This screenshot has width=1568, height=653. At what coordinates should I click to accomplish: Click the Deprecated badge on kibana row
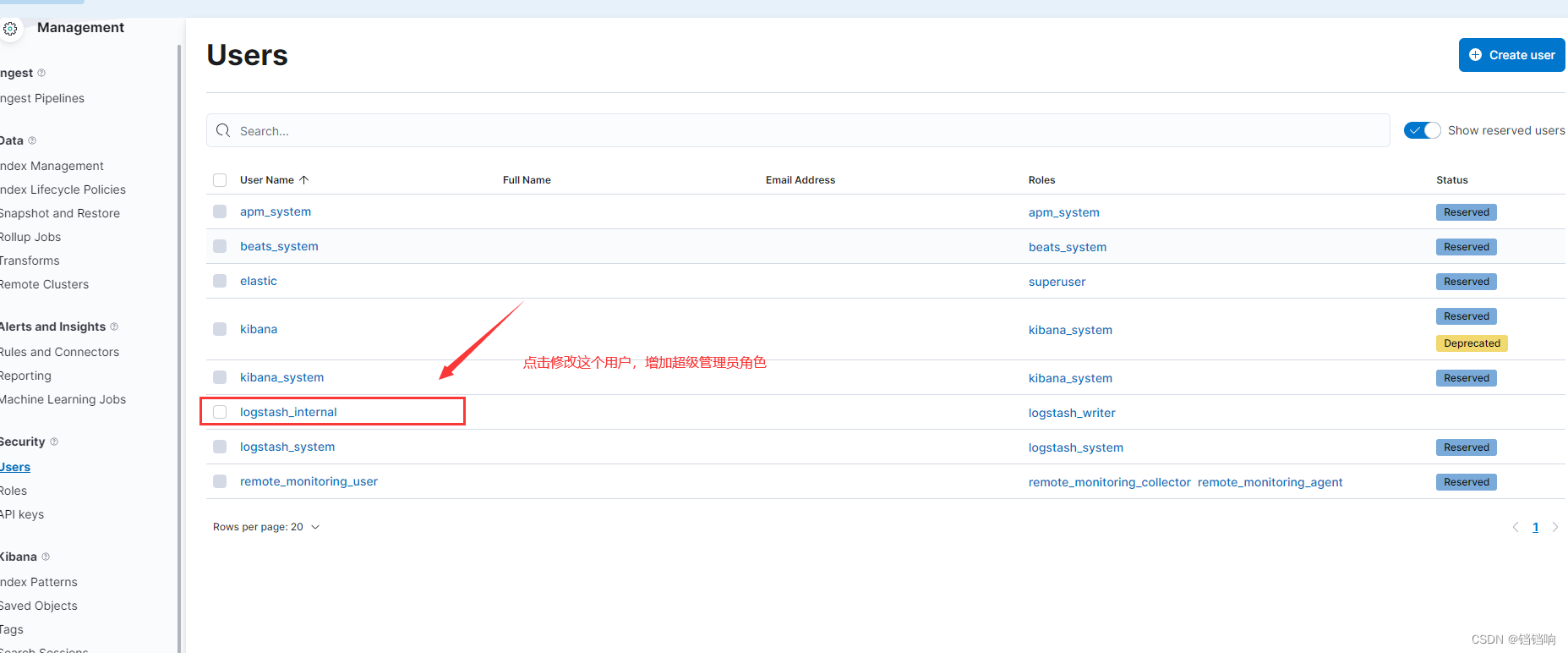(1472, 343)
